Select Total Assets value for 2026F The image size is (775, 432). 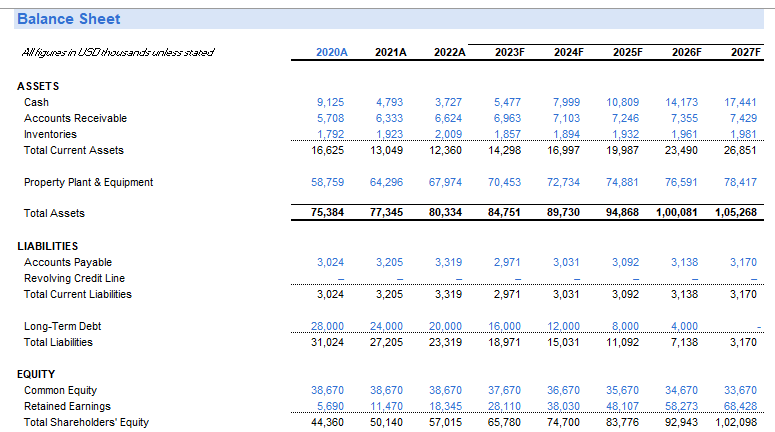677,213
